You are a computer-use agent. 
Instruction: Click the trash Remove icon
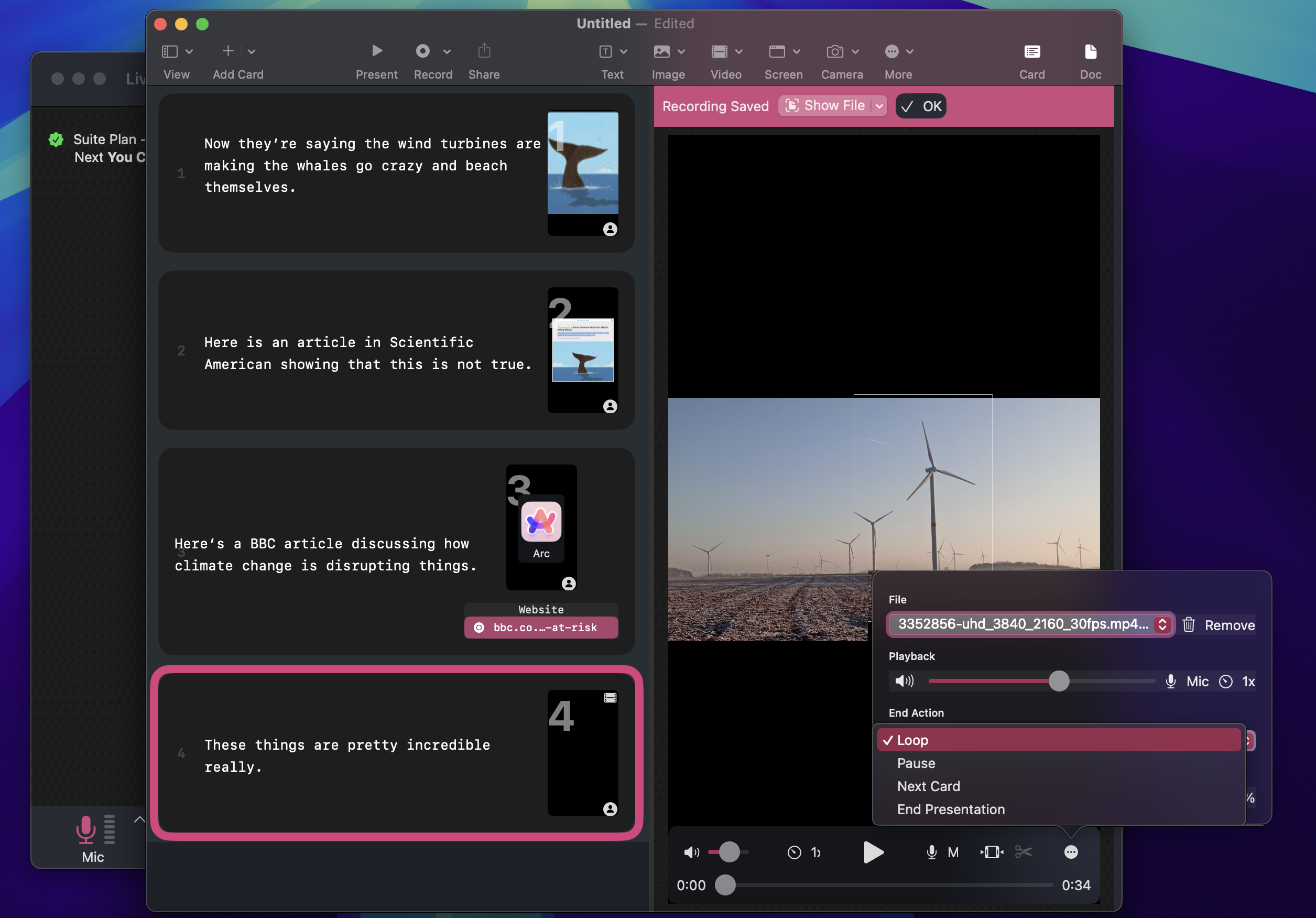(x=1189, y=624)
